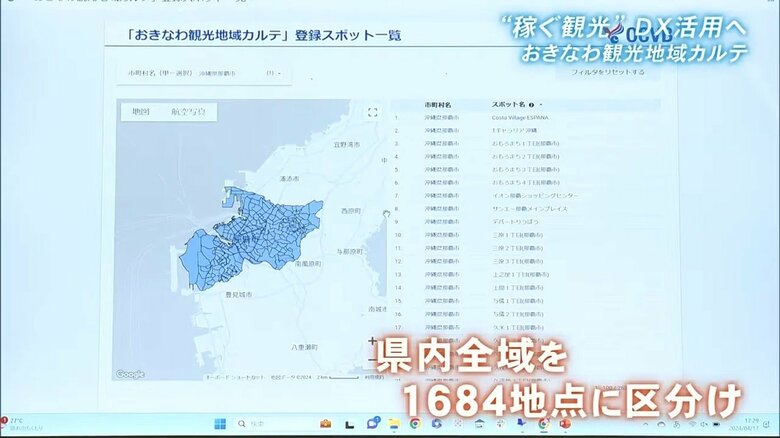The height and width of the screenshot is (438, 780).
Task: Open the first Chrome icon in the taskbar
Action: pos(414,424)
